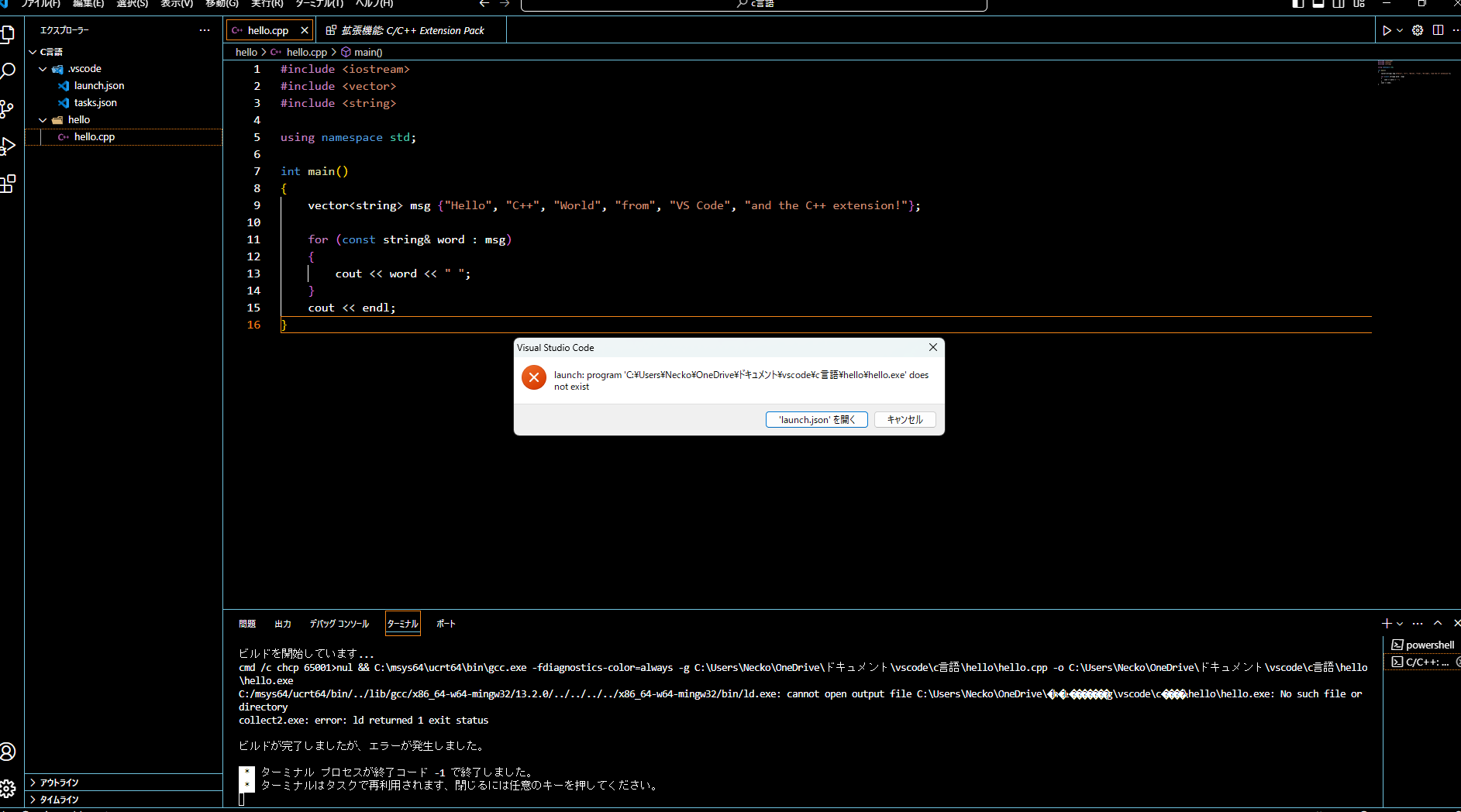This screenshot has width=1461, height=812.
Task: Run hello.cpp with the play button
Action: (x=1387, y=30)
